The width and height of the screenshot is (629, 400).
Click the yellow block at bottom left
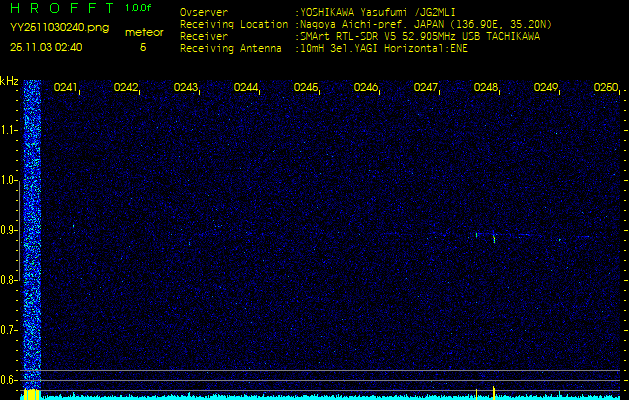(31, 395)
